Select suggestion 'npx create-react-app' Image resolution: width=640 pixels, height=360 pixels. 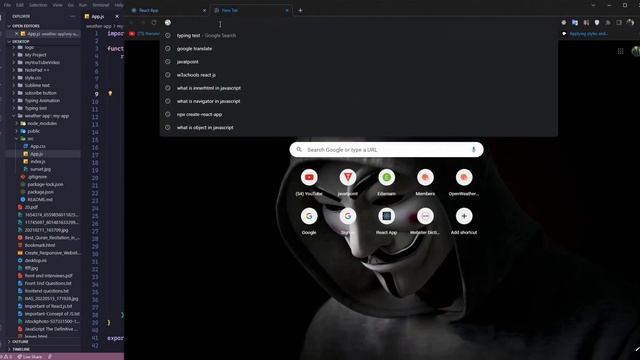click(359, 114)
